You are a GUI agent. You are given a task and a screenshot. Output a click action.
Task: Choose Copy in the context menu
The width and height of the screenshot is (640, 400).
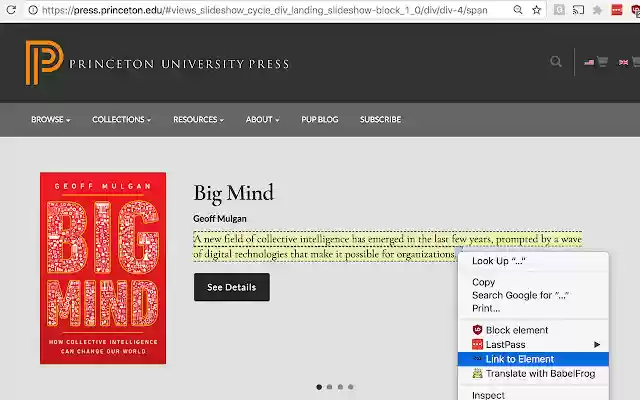tap(533, 282)
